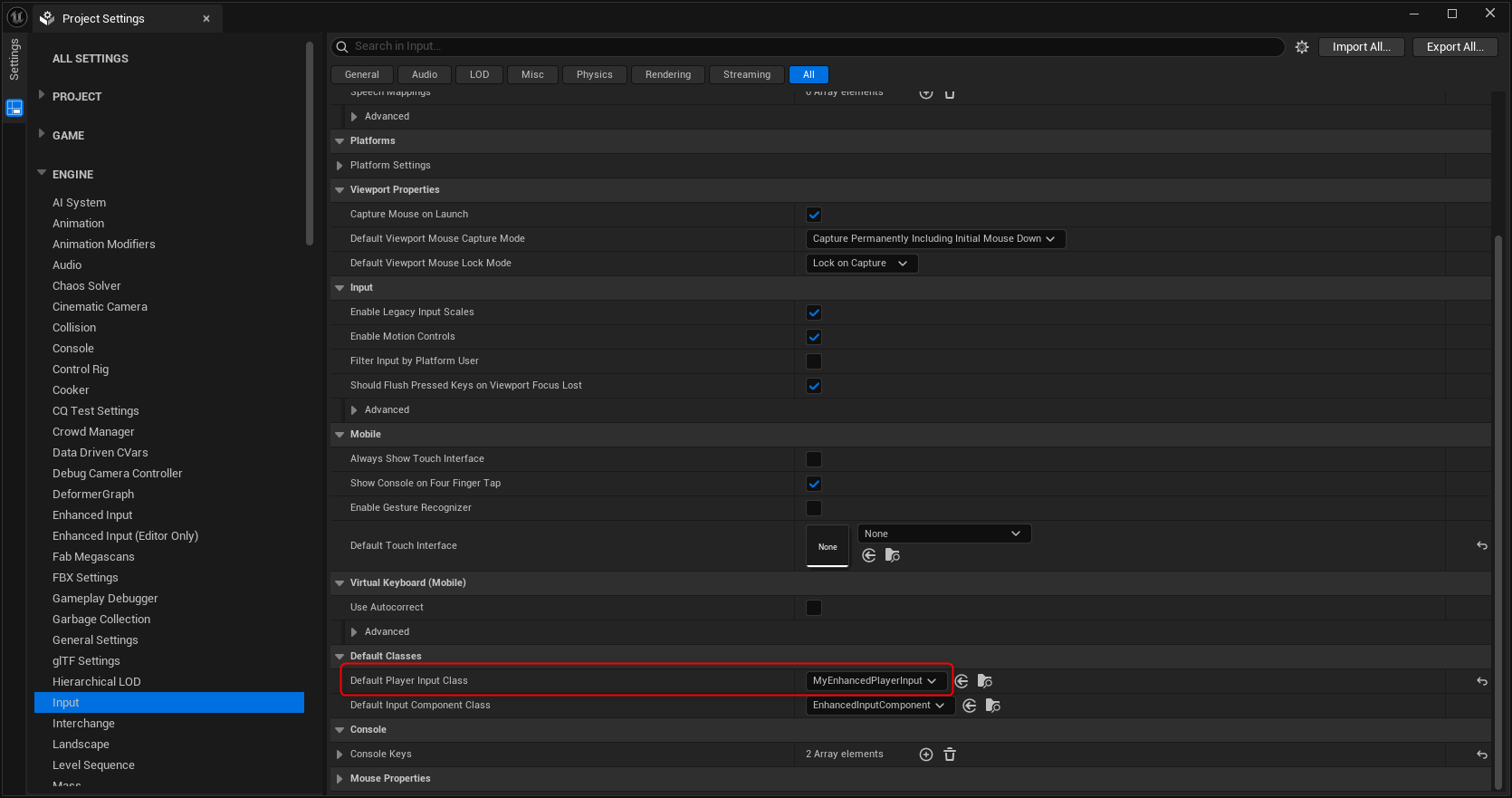This screenshot has height=798, width=1512.
Task: Collapse the Mobile section
Action: click(x=340, y=435)
